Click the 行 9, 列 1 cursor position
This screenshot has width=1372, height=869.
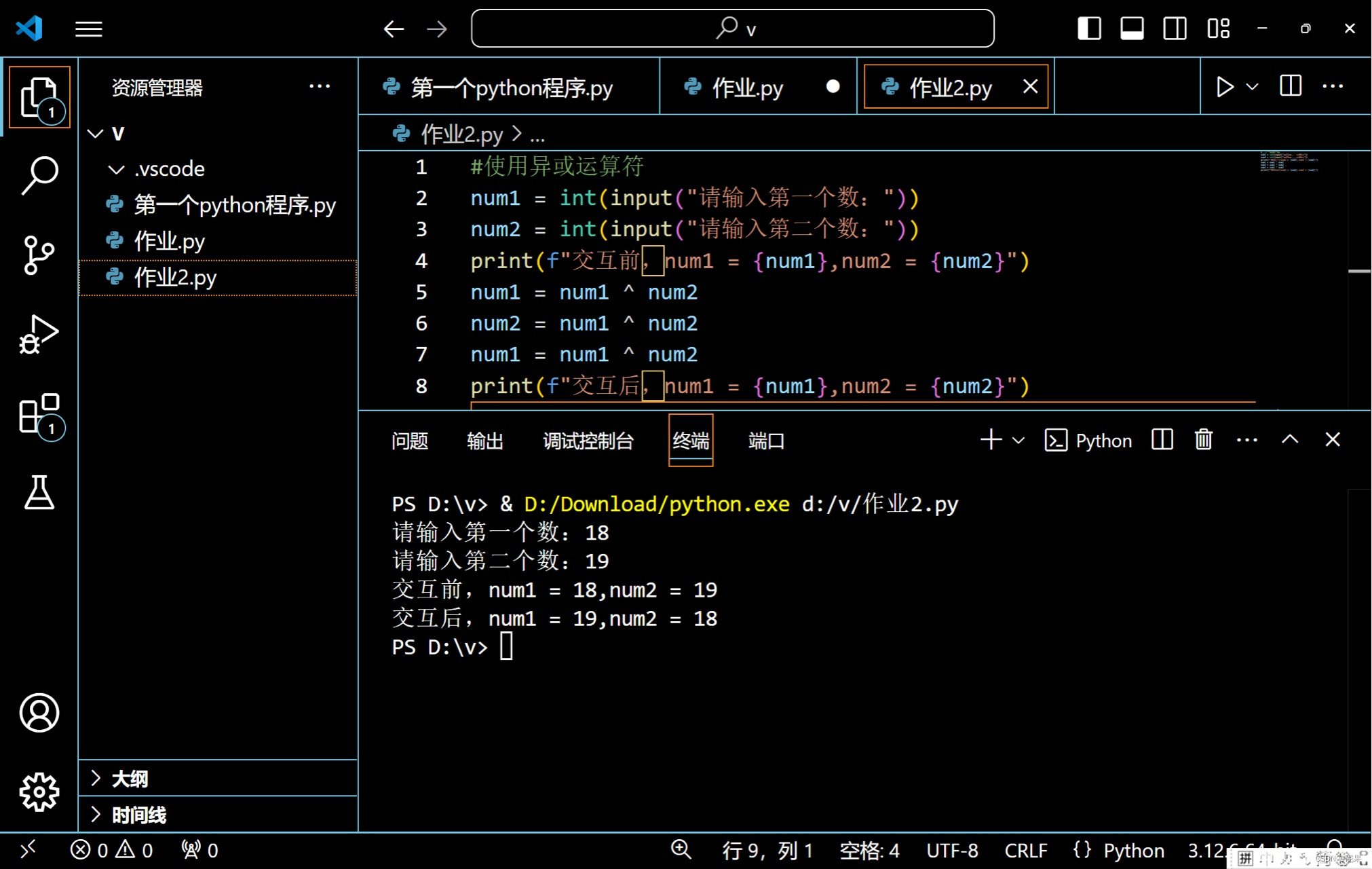(x=767, y=850)
